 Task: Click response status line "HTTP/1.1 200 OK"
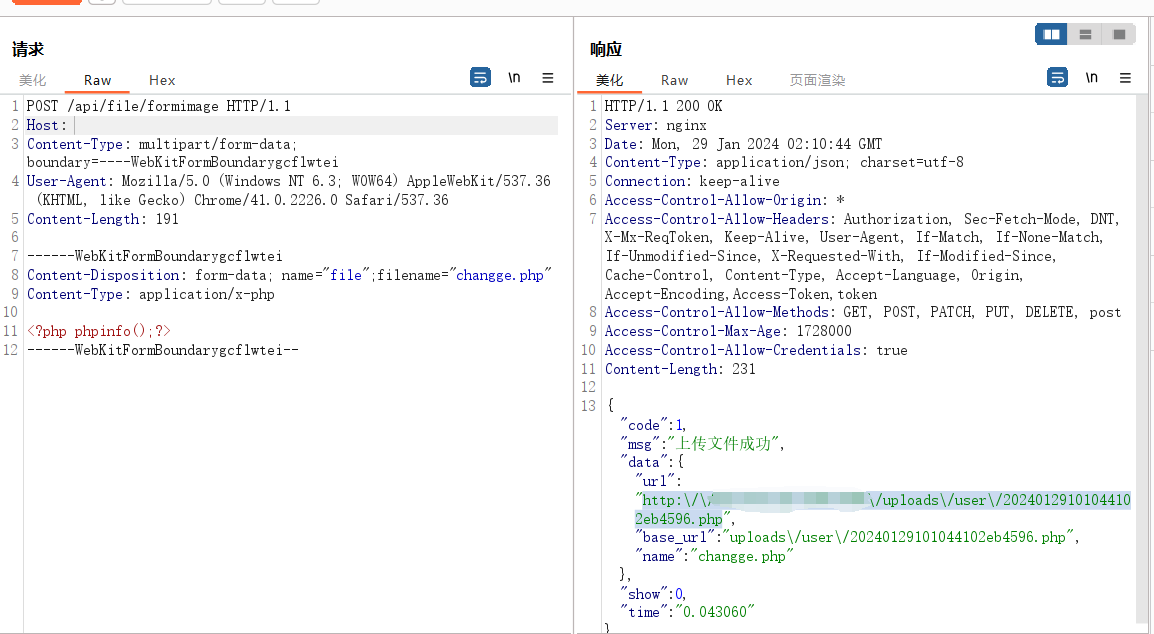point(664,106)
